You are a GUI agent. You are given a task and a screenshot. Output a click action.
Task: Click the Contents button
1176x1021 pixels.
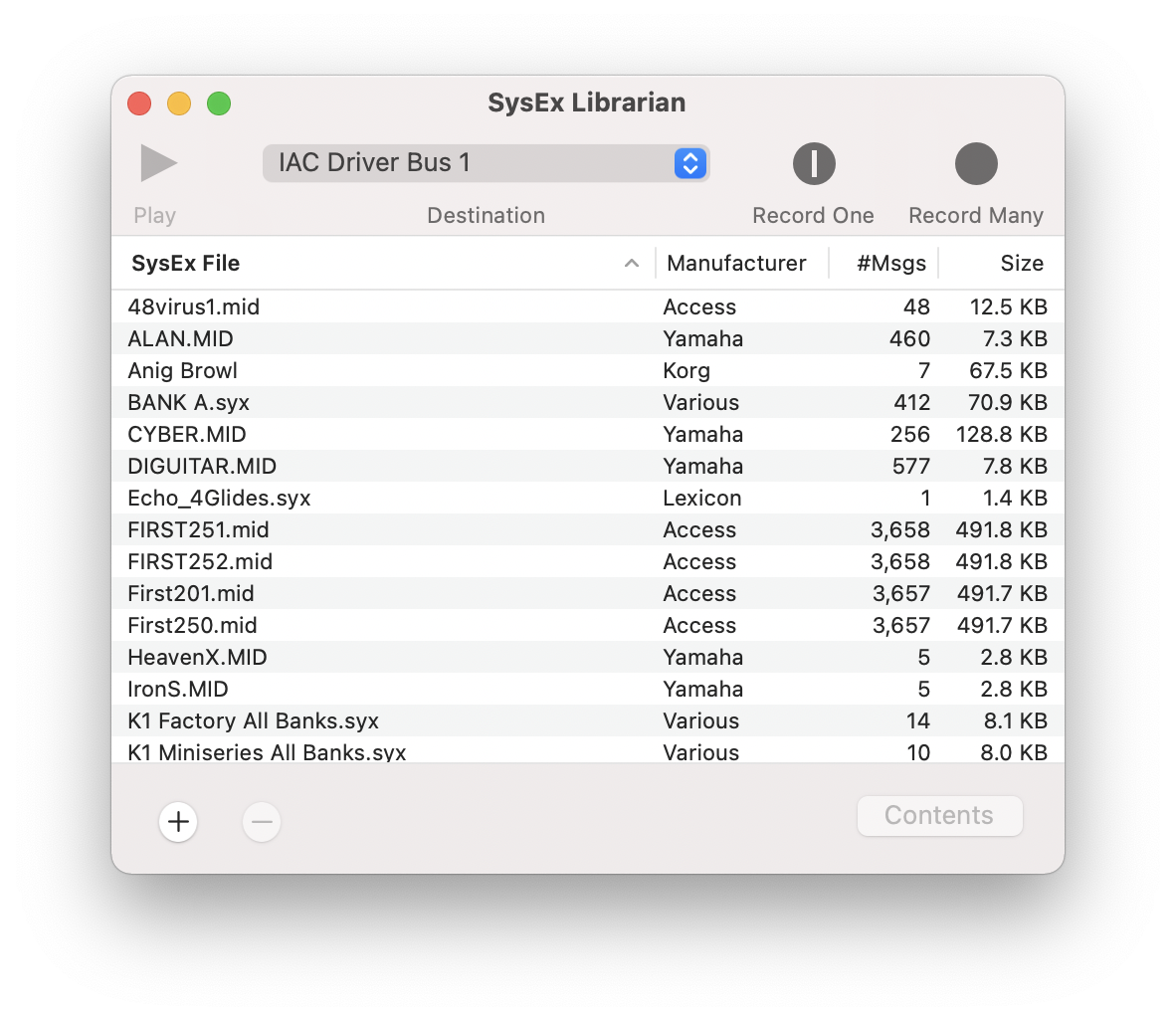[x=939, y=816]
